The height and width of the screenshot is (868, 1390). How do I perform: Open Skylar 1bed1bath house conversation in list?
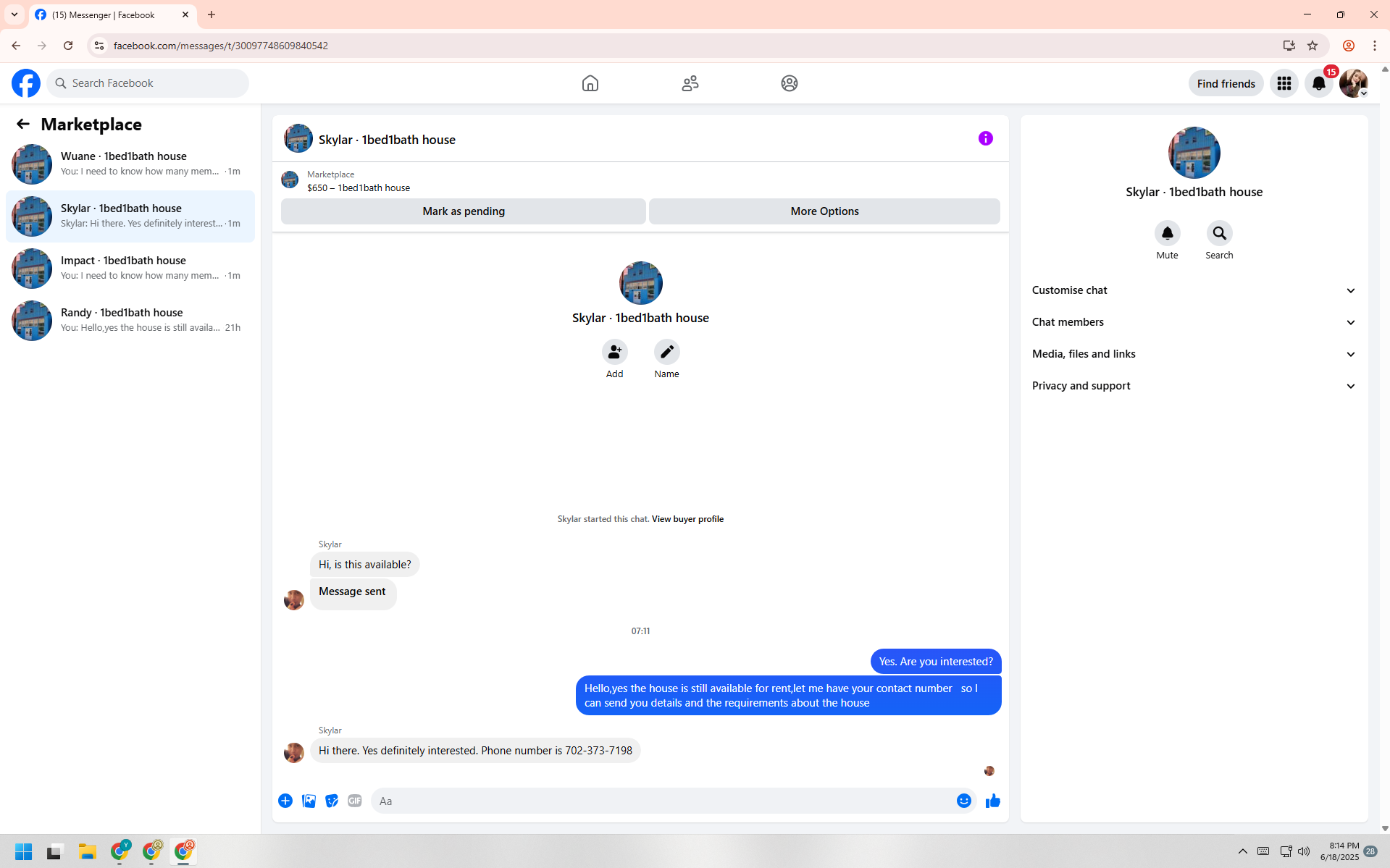[x=130, y=216]
